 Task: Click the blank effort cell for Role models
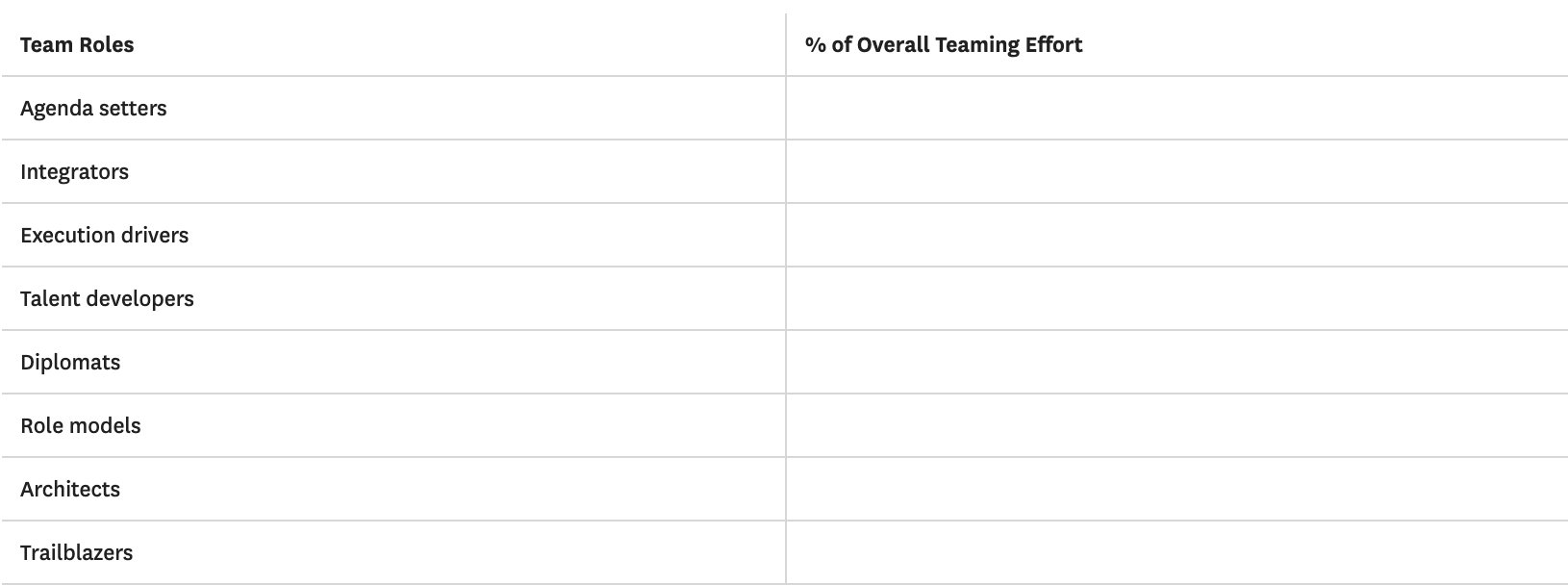click(1176, 426)
